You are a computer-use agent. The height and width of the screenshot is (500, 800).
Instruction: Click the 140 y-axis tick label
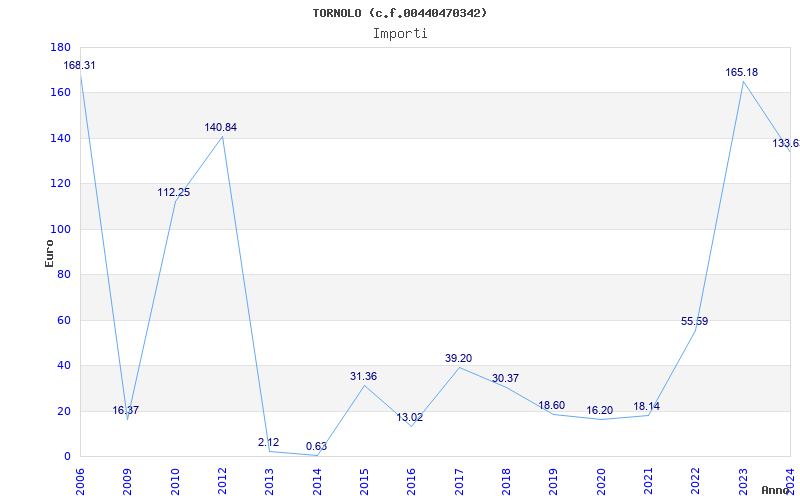click(x=60, y=138)
